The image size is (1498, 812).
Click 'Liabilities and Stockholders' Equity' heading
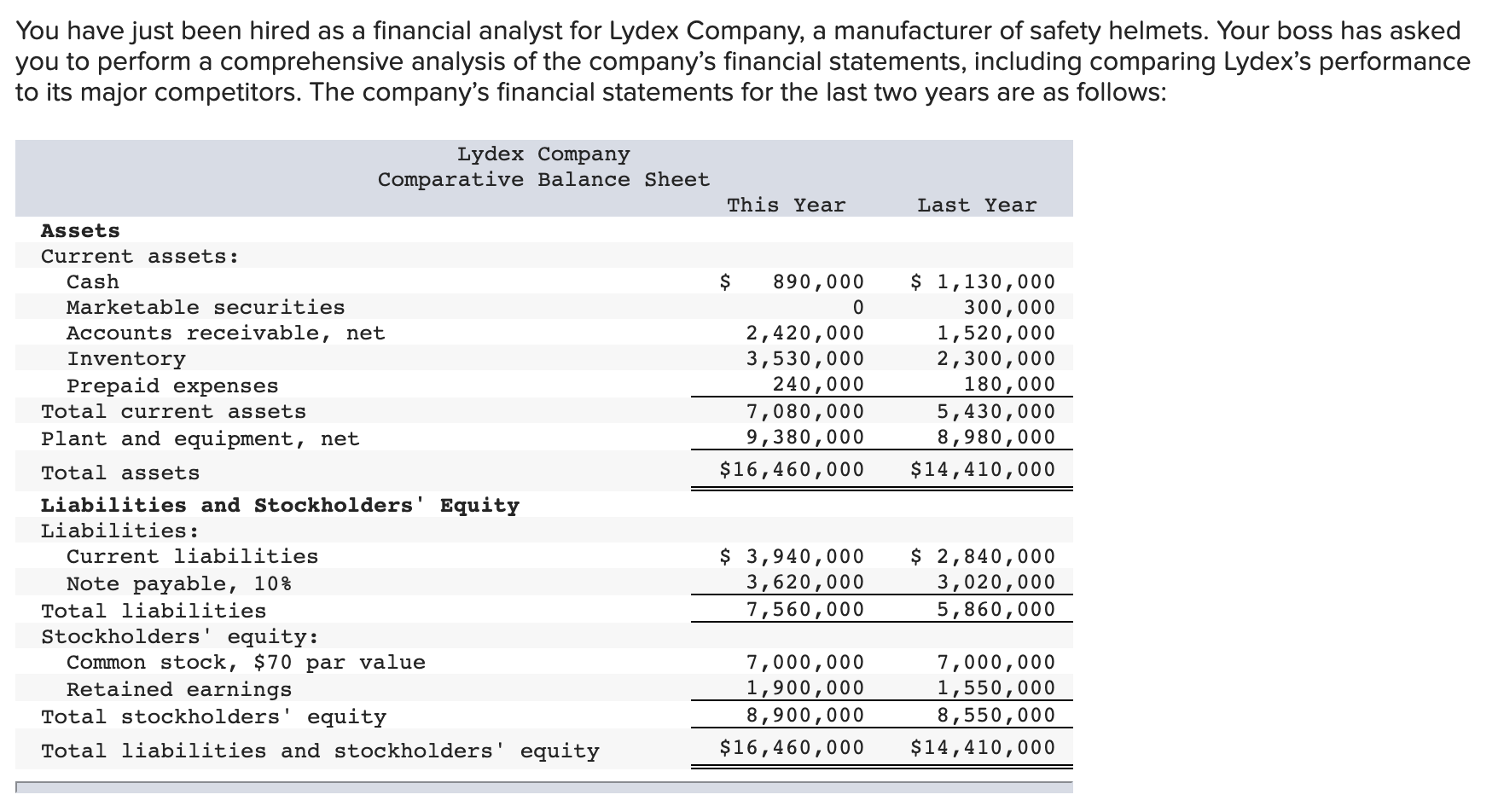(280, 506)
